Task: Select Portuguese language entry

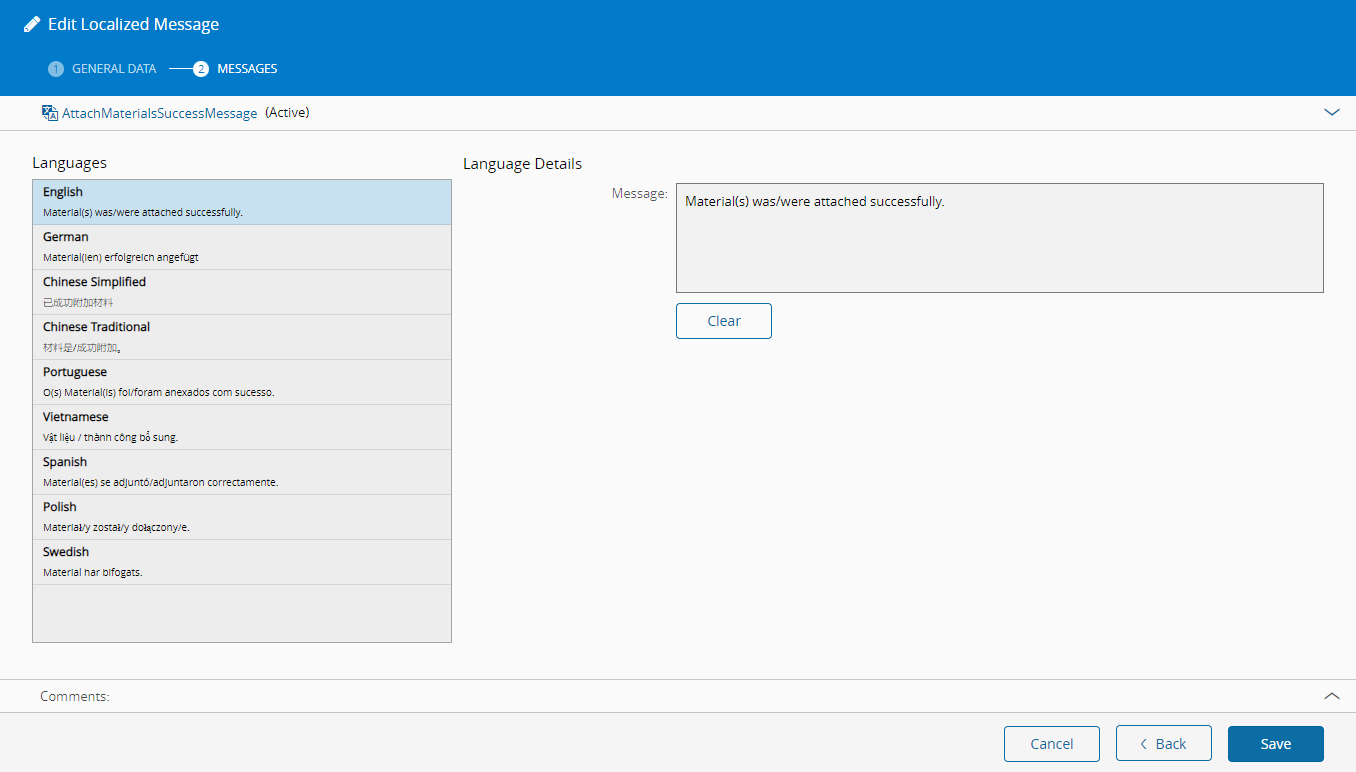Action: tap(242, 381)
